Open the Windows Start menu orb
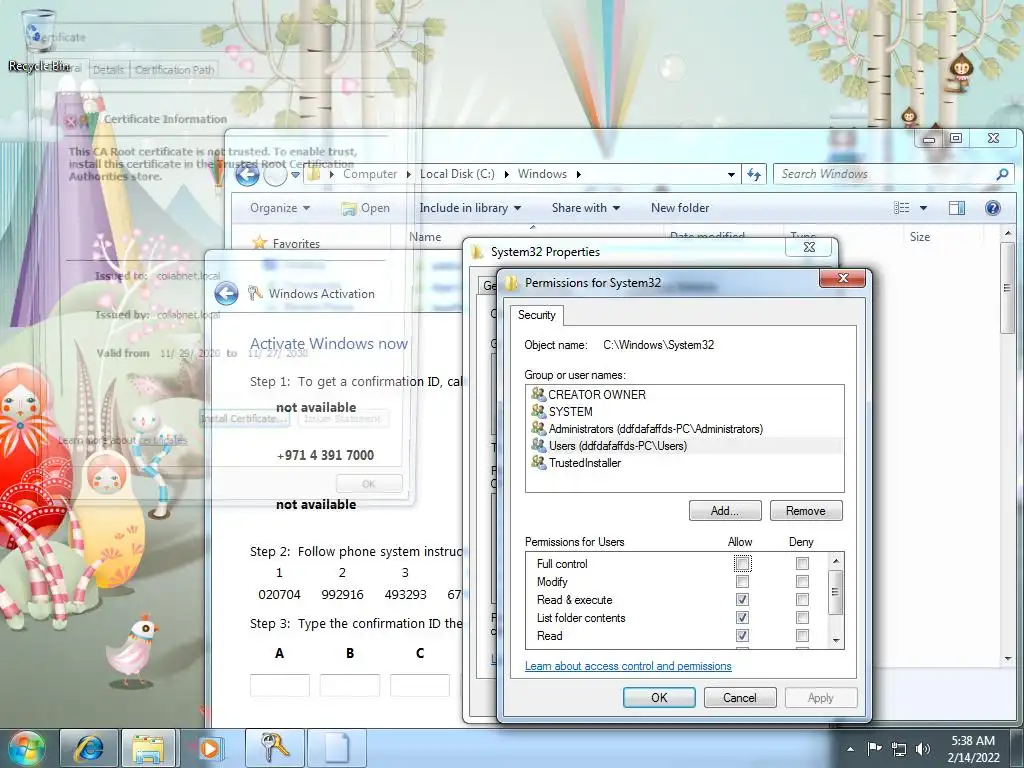This screenshot has width=1024, height=768. tap(26, 748)
